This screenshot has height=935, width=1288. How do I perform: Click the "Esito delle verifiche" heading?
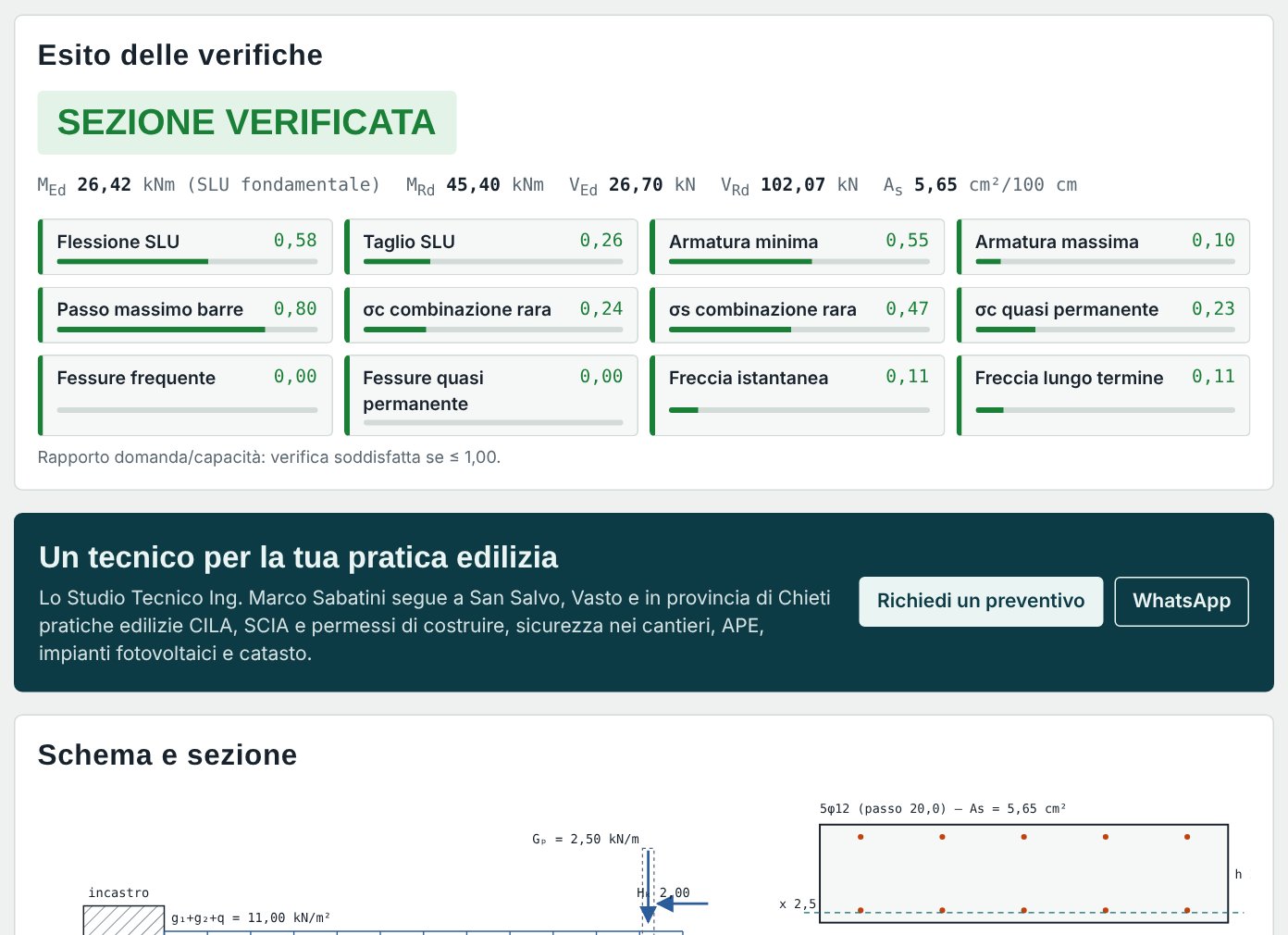click(180, 55)
